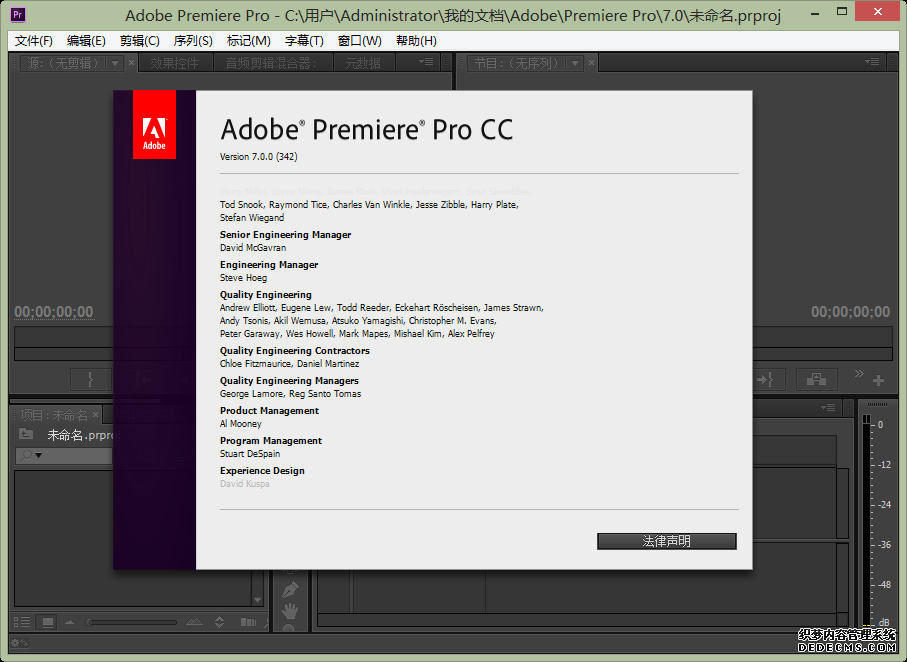Click the name Al Mooney
Screen dimensions: 907x662
[x=241, y=424]
